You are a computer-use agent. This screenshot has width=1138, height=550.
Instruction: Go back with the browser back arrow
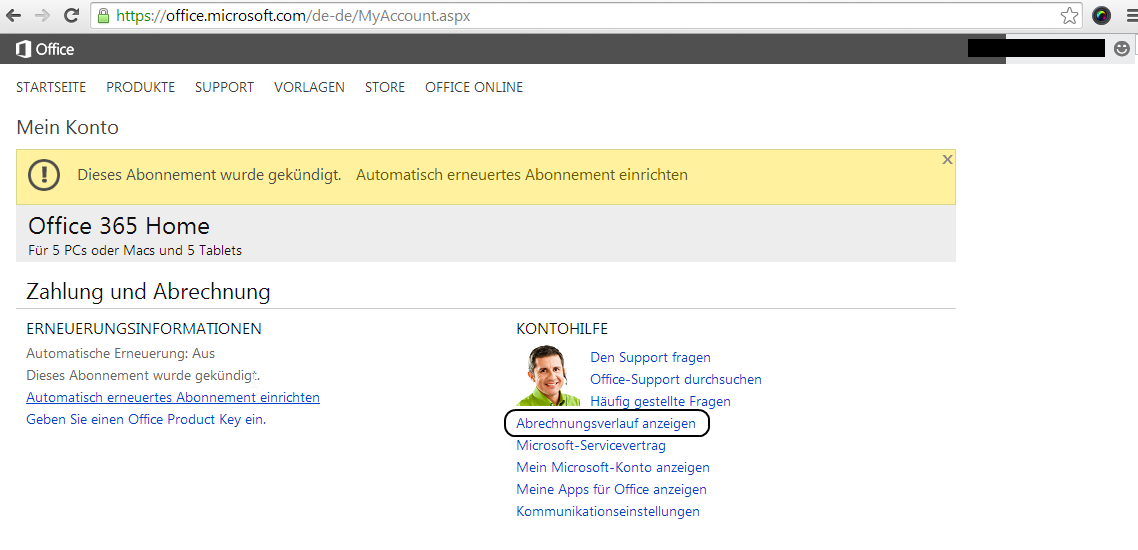(13, 15)
